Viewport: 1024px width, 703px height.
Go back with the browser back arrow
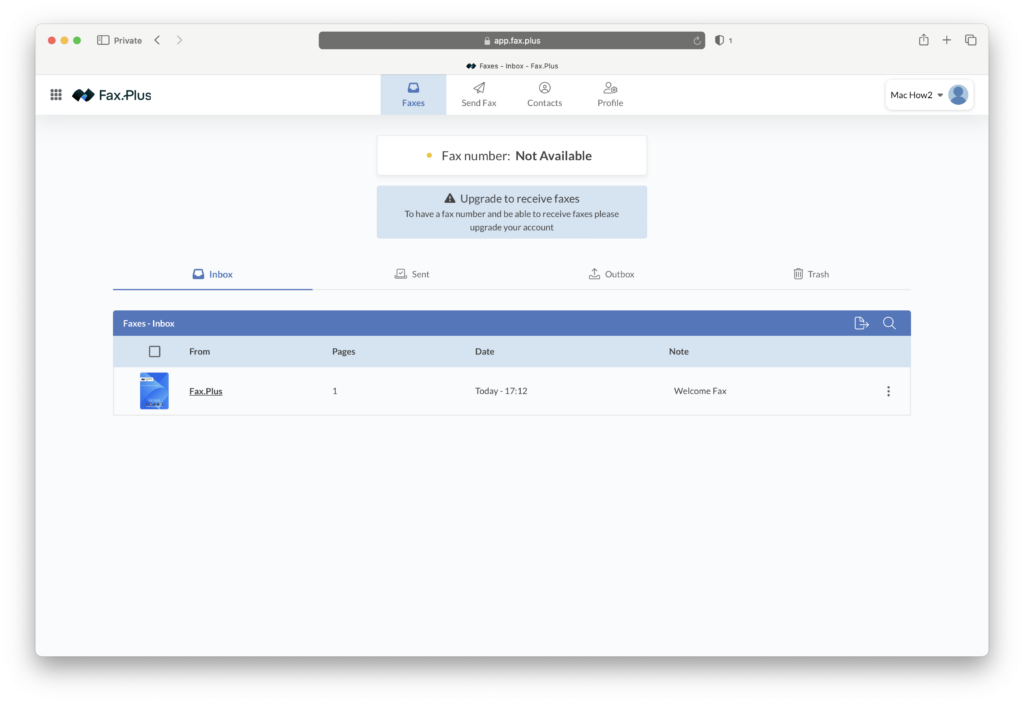point(157,41)
